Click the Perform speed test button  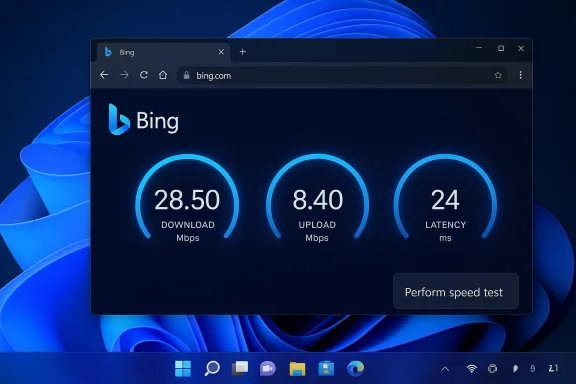coord(456,292)
